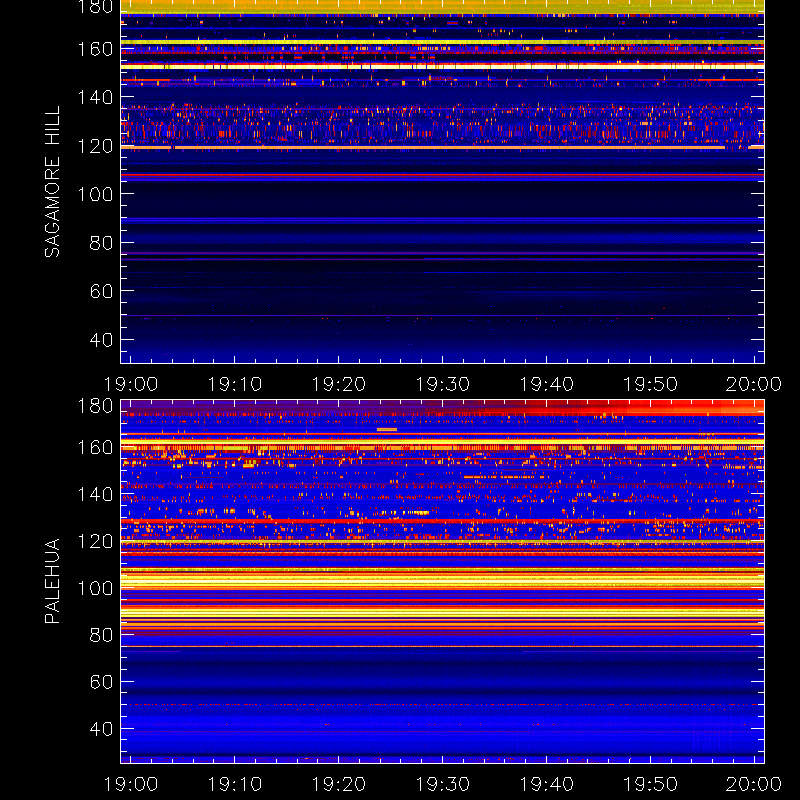This screenshot has height=800, width=800.
Task: Click the 19:00 time label under Sagamore Hill plot
Action: (131, 384)
